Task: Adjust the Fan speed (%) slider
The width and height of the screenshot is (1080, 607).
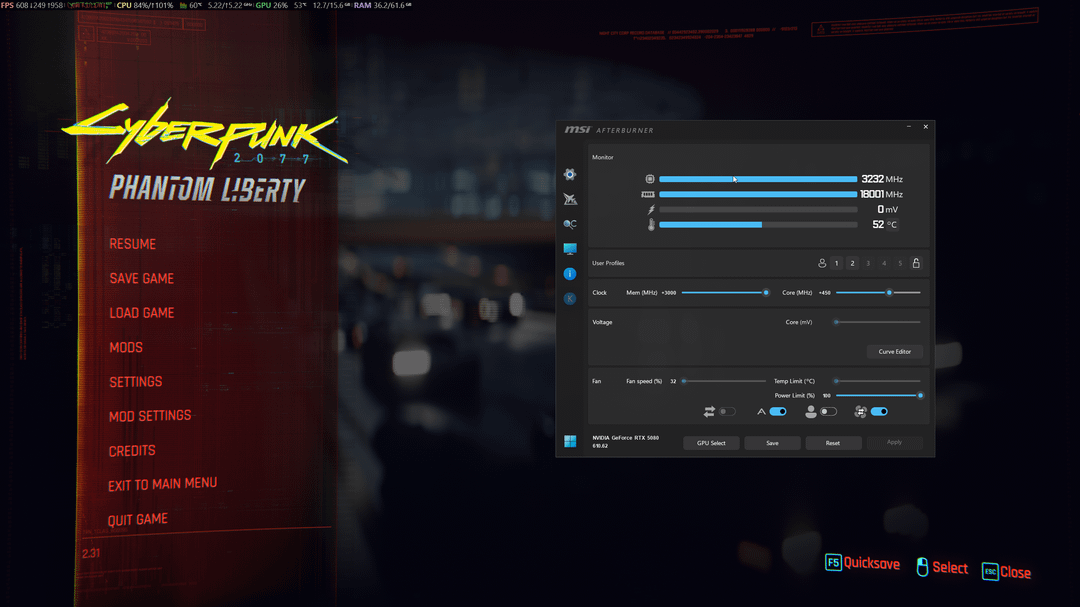Action: point(724,381)
